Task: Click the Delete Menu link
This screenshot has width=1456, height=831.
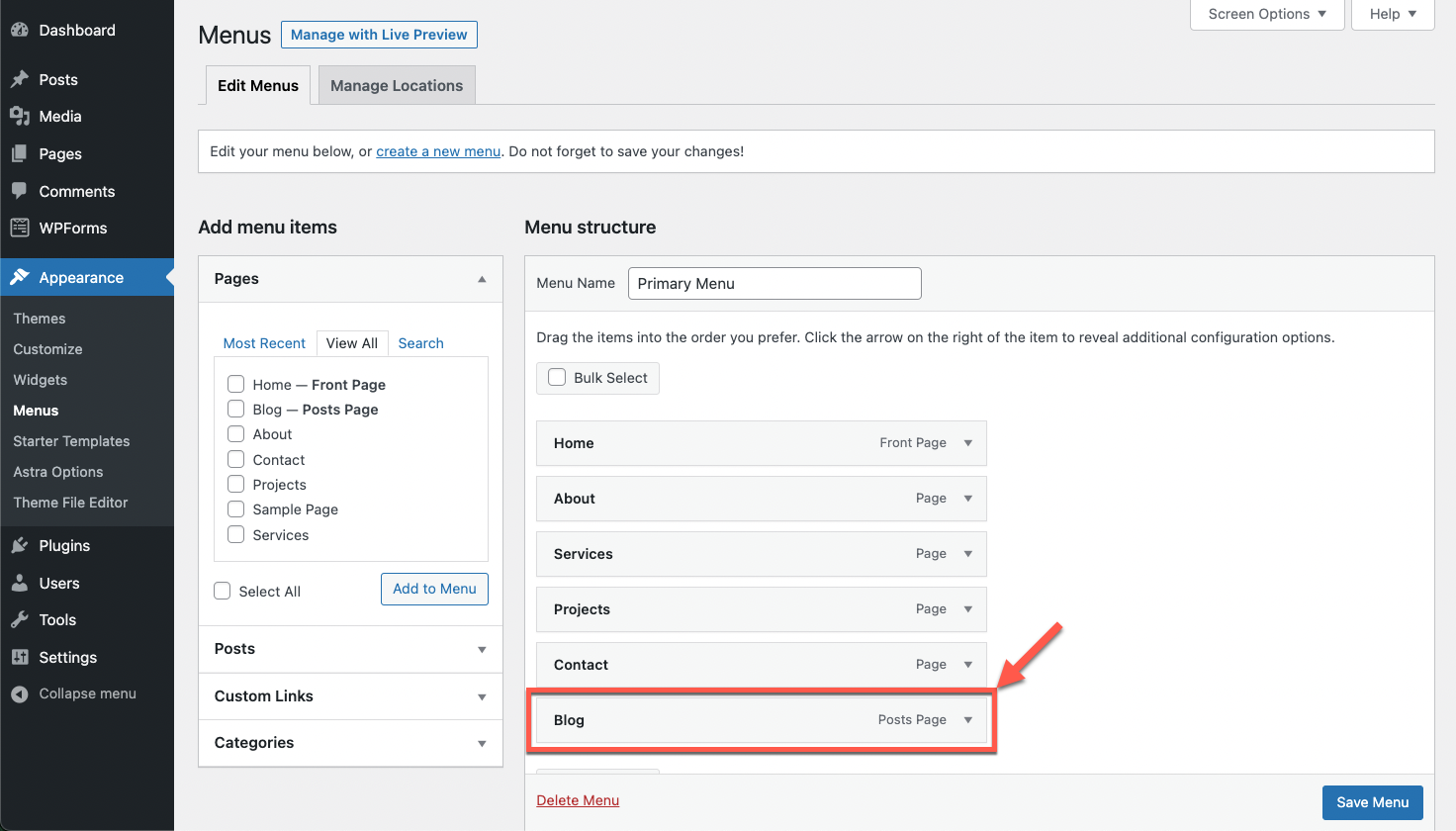Action: tap(578, 800)
